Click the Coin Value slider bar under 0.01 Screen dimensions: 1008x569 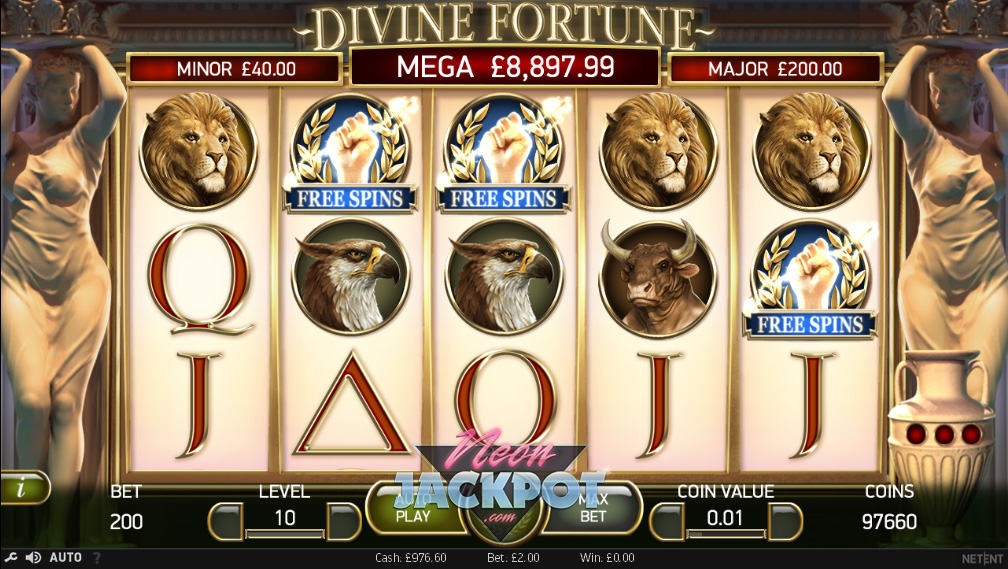coord(726,534)
